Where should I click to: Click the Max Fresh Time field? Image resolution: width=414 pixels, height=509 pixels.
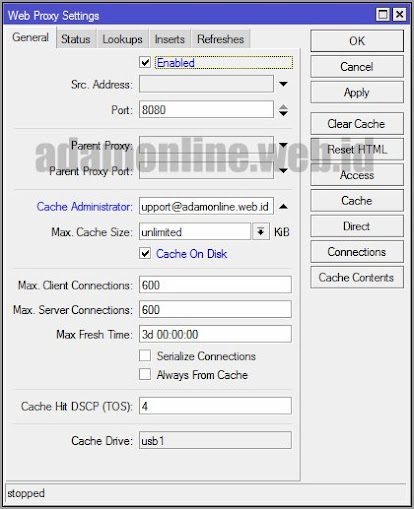[215, 334]
